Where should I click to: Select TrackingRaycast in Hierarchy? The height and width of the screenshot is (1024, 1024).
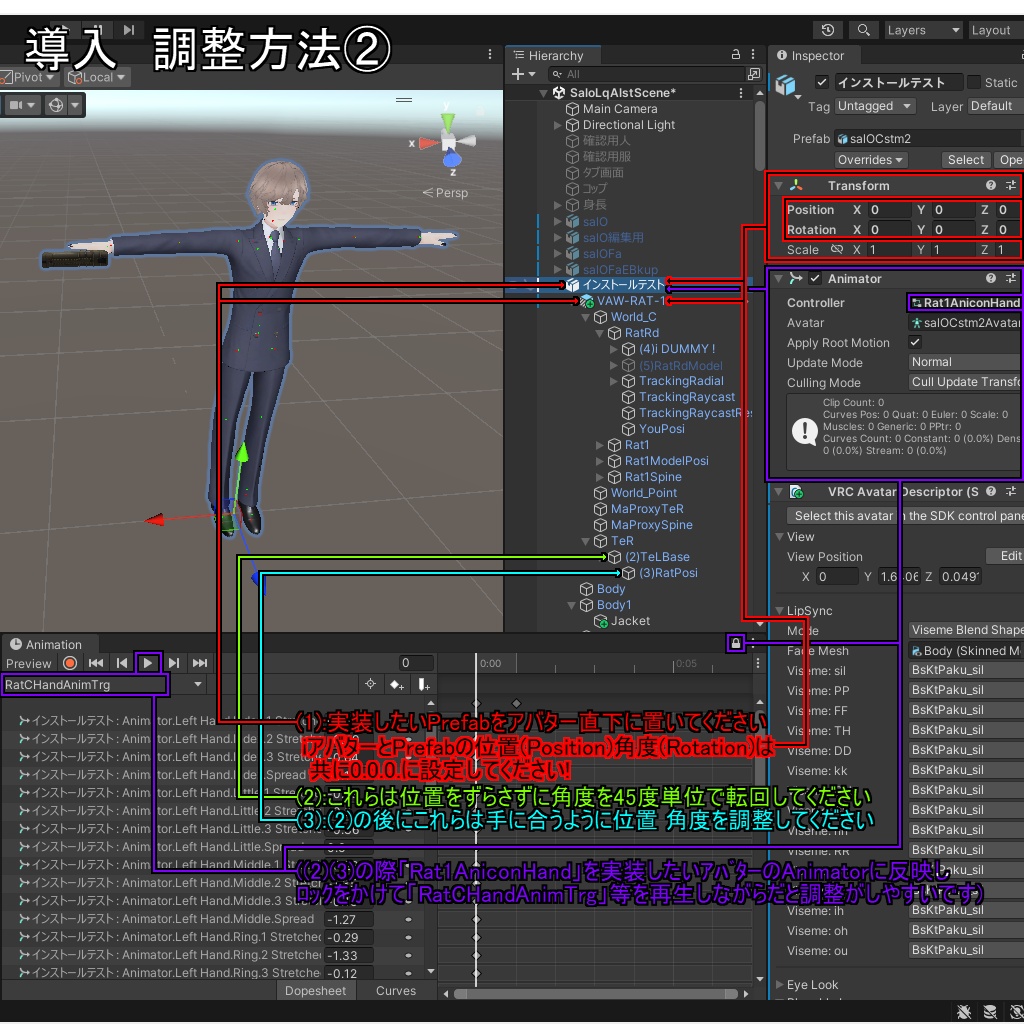pos(686,397)
